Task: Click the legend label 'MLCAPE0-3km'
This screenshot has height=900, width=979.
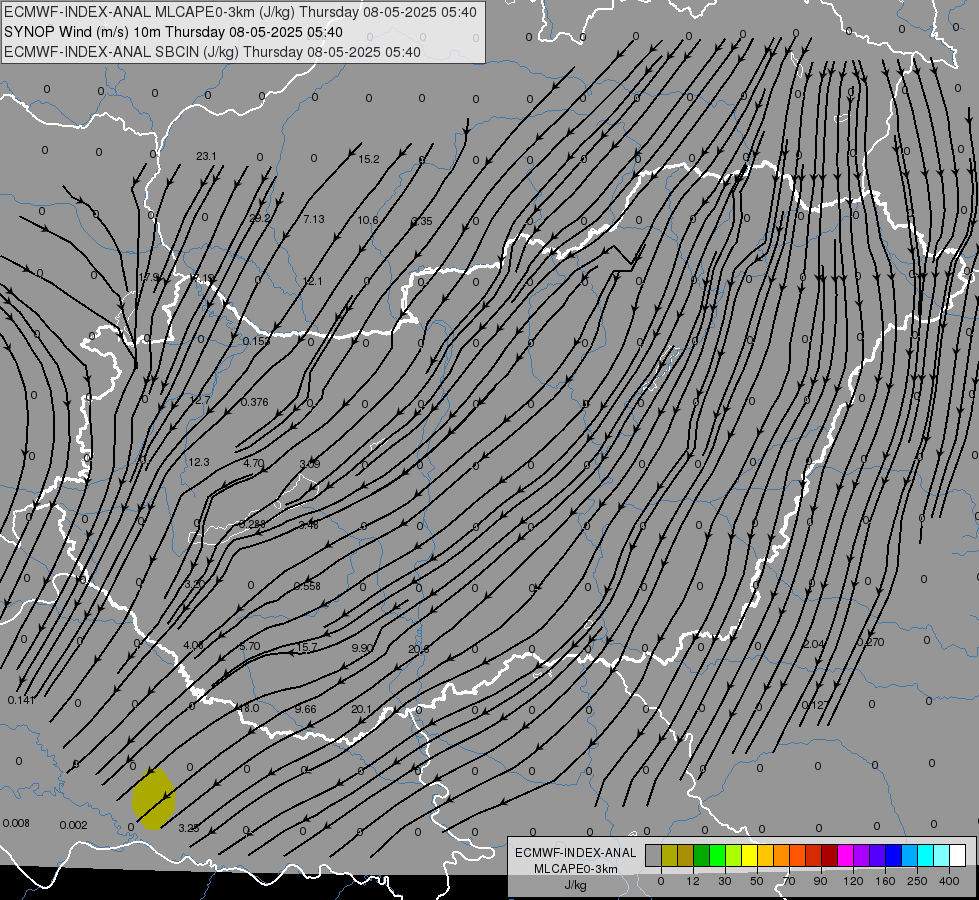Action: (x=576, y=869)
